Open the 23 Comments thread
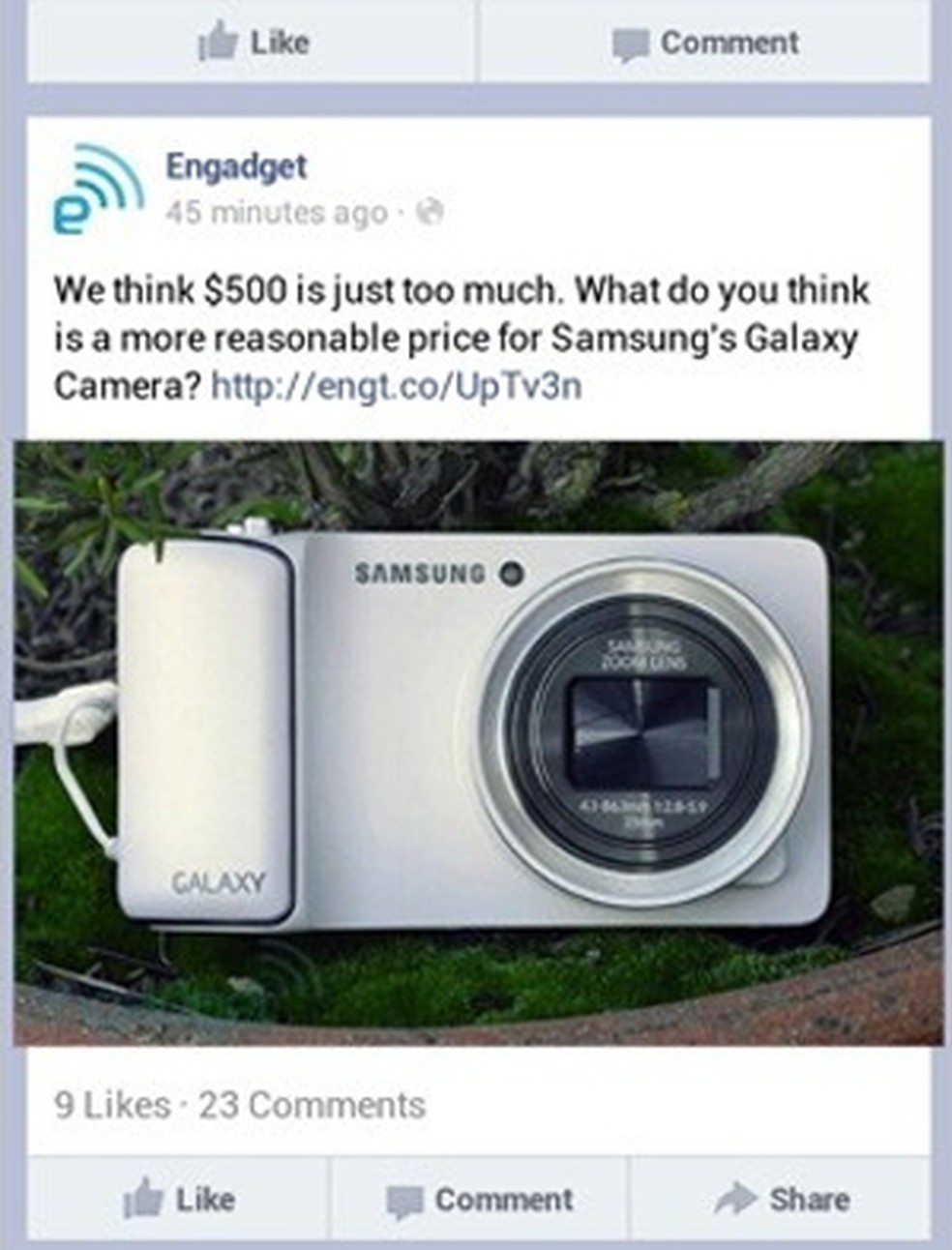952x1250 pixels. 312,1105
